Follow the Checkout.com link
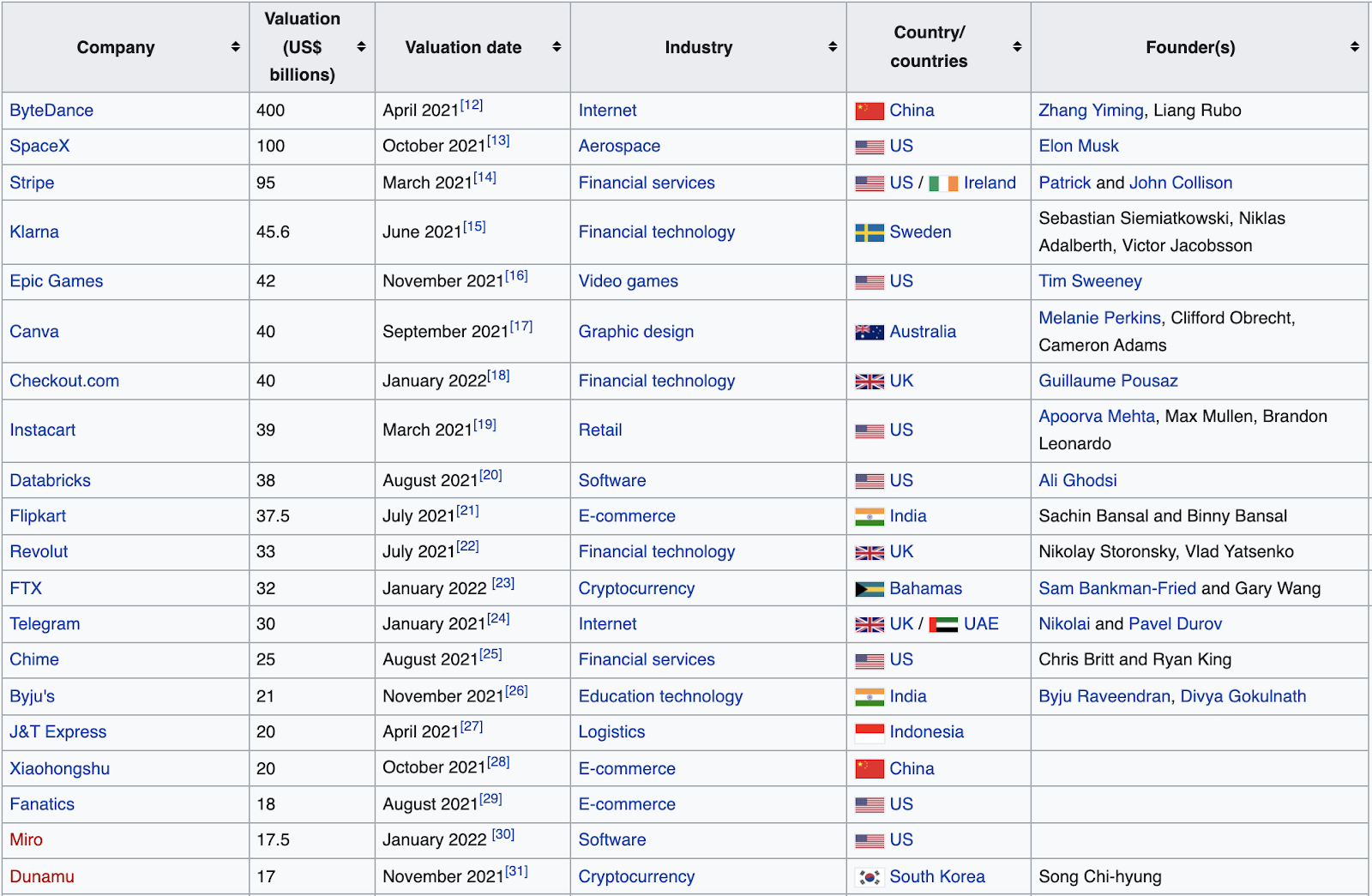Viewport: 1372px width, 896px height. coord(64,381)
